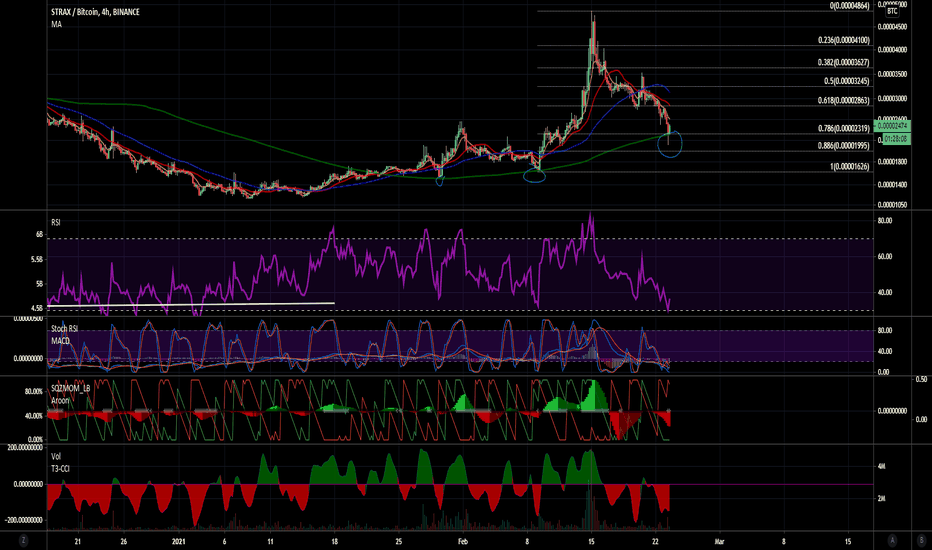Click the Fibonacci 0.236(0.00004100) level label
932x550 pixels.
(x=843, y=40)
